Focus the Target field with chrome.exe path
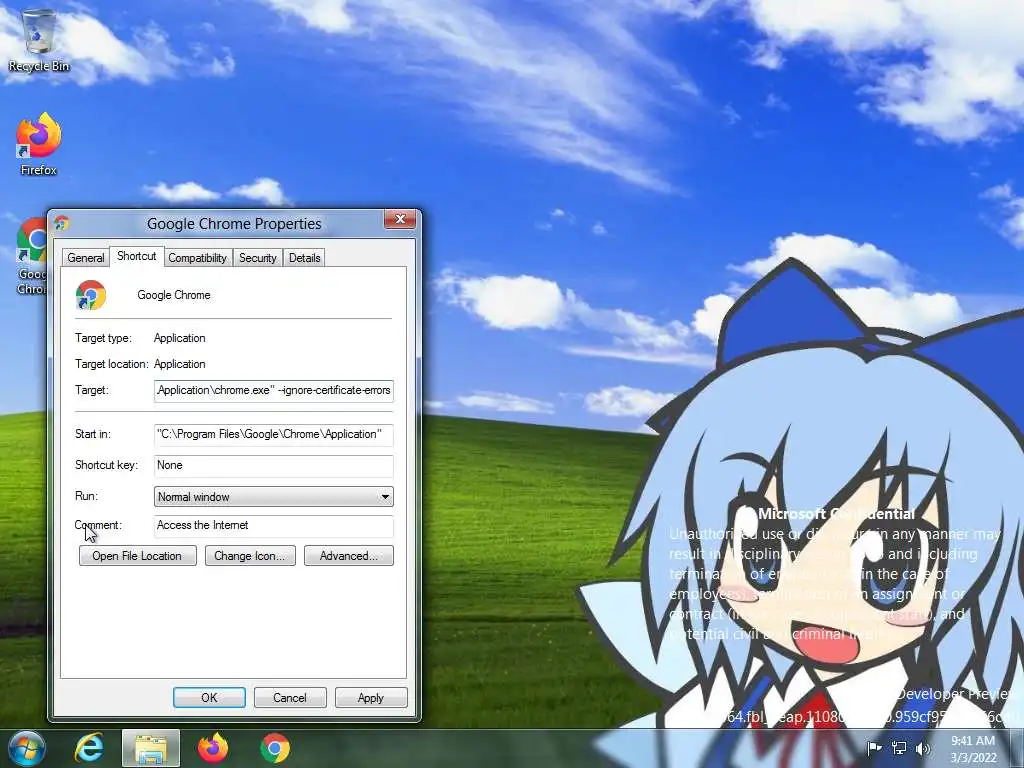 point(274,391)
